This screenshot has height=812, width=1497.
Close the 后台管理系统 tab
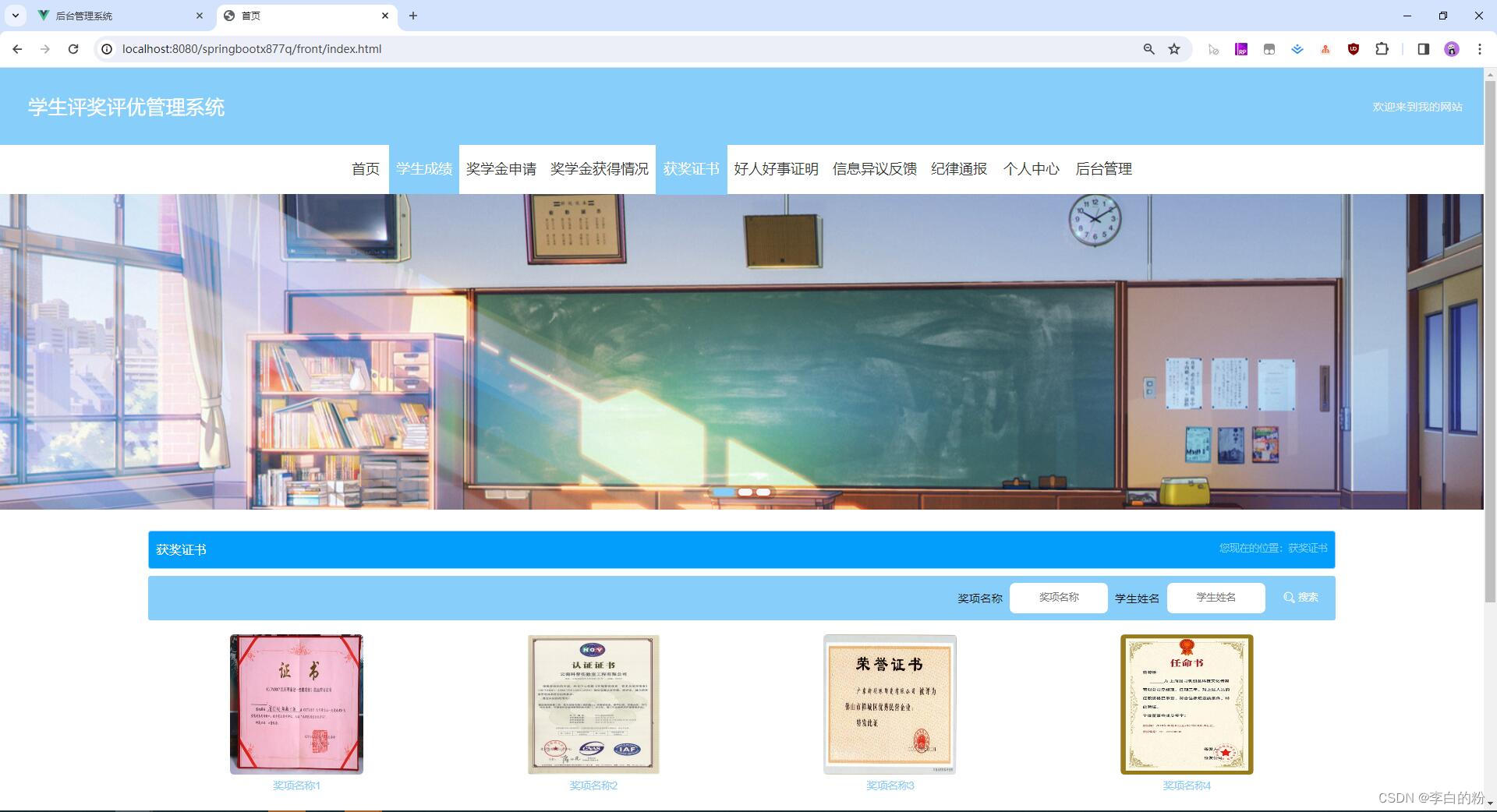pyautogui.click(x=200, y=16)
